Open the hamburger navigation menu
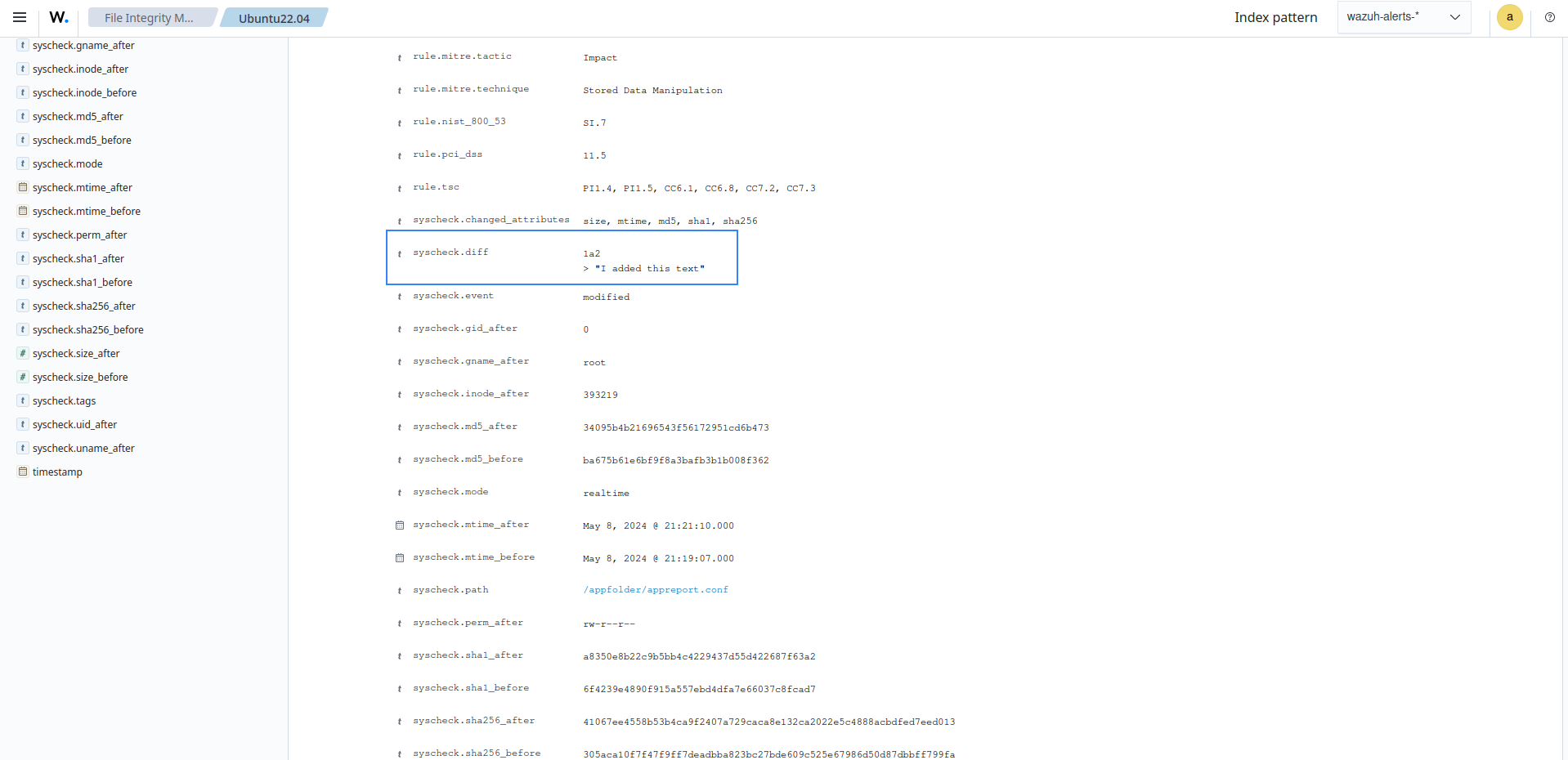The width and height of the screenshot is (1568, 760). pos(20,17)
